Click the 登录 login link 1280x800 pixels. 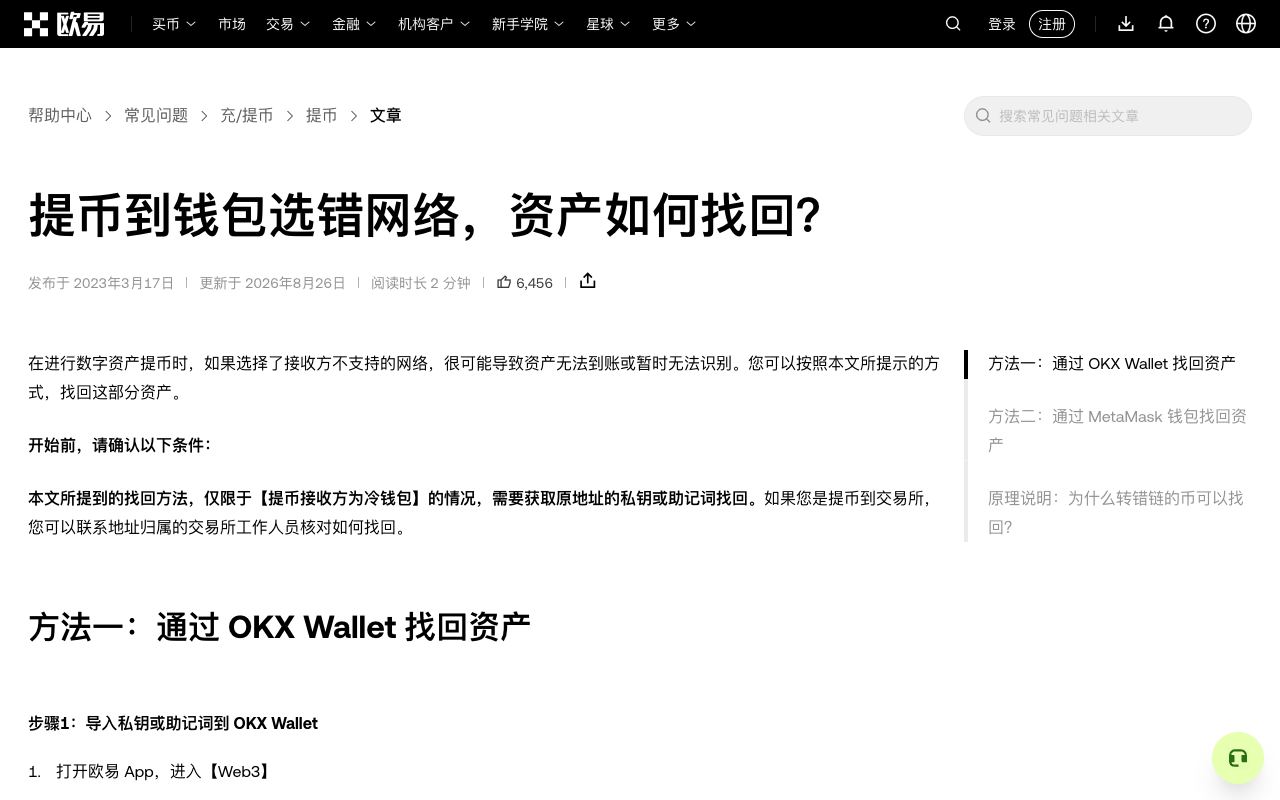click(1002, 24)
